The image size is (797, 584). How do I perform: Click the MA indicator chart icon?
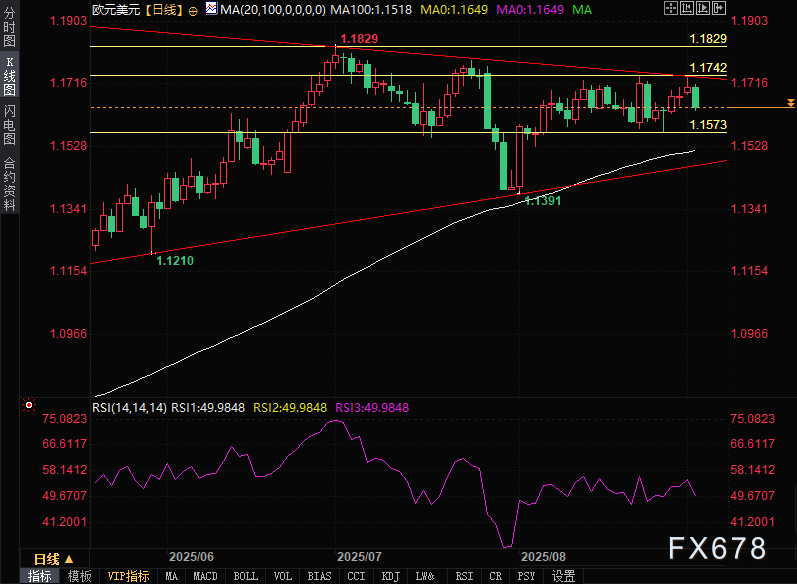point(210,9)
